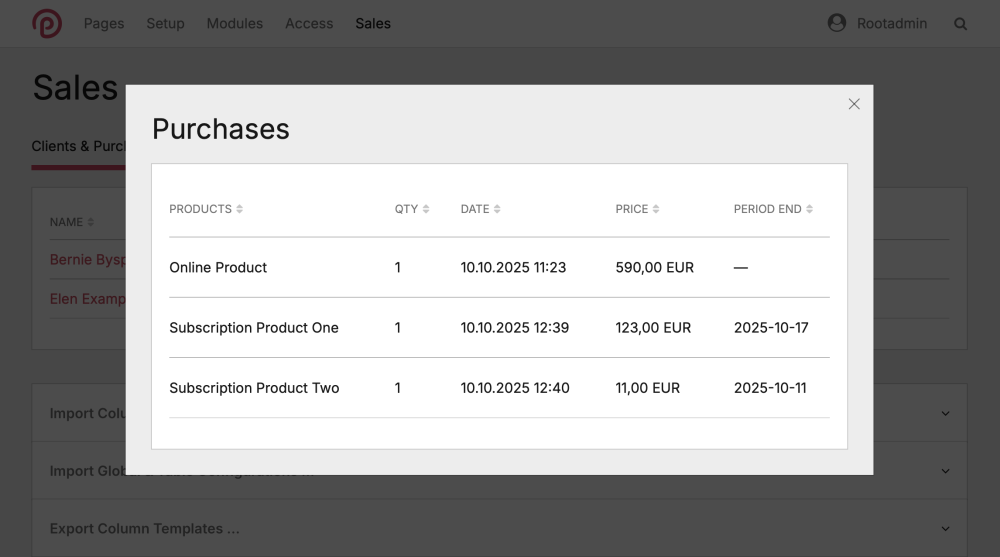Screen dimensions: 1000x557
Task: Expand the Import Global section chevron
Action: (945, 471)
